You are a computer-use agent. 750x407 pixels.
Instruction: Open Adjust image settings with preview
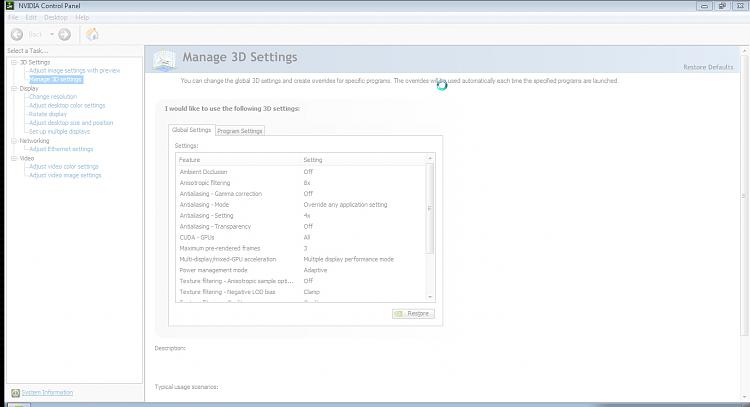click(75, 71)
